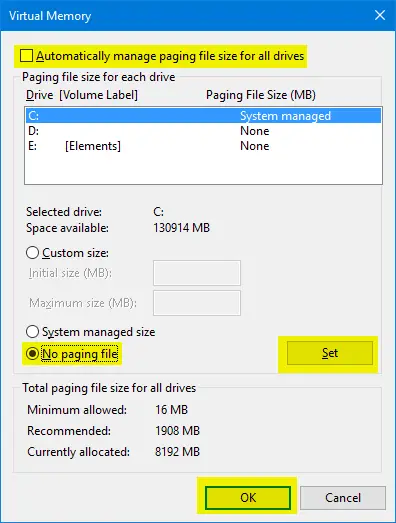
Task: Click the Paging File Size (MB) column header
Action: coord(261,95)
